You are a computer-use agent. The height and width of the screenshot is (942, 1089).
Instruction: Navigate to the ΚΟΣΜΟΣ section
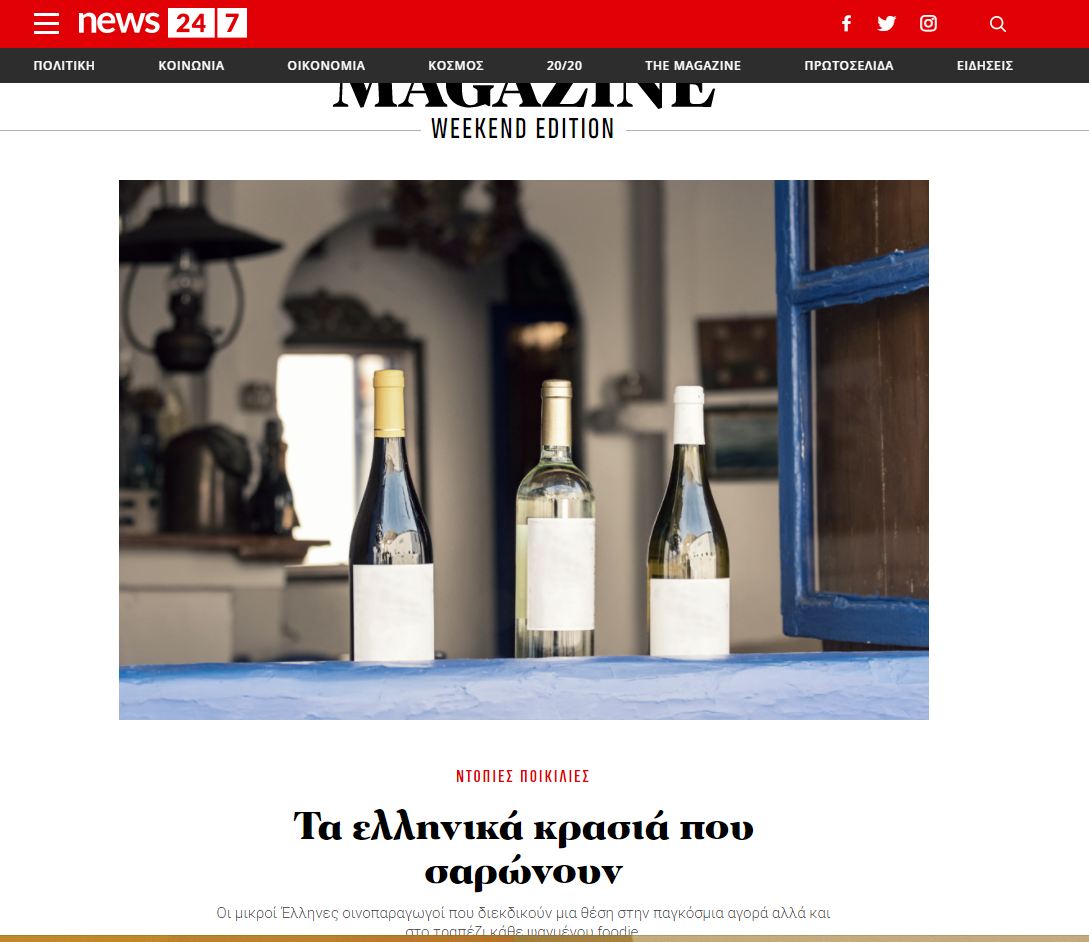pos(456,65)
